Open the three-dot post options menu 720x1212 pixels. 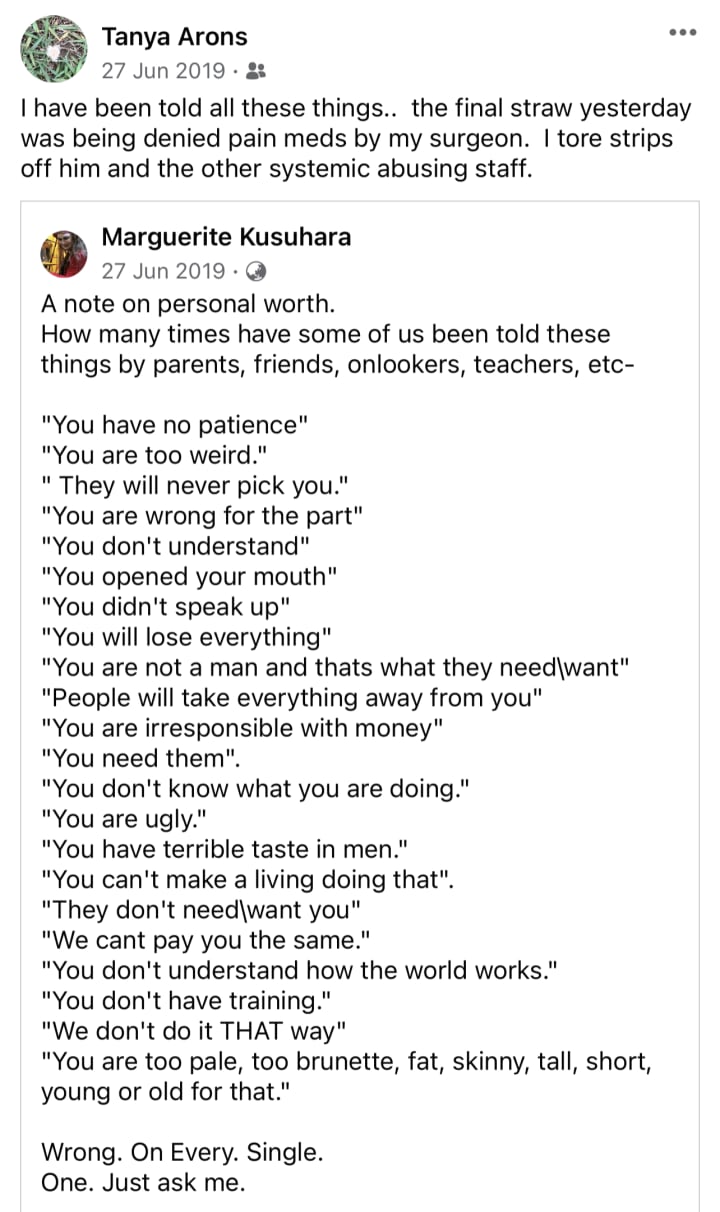(682, 32)
